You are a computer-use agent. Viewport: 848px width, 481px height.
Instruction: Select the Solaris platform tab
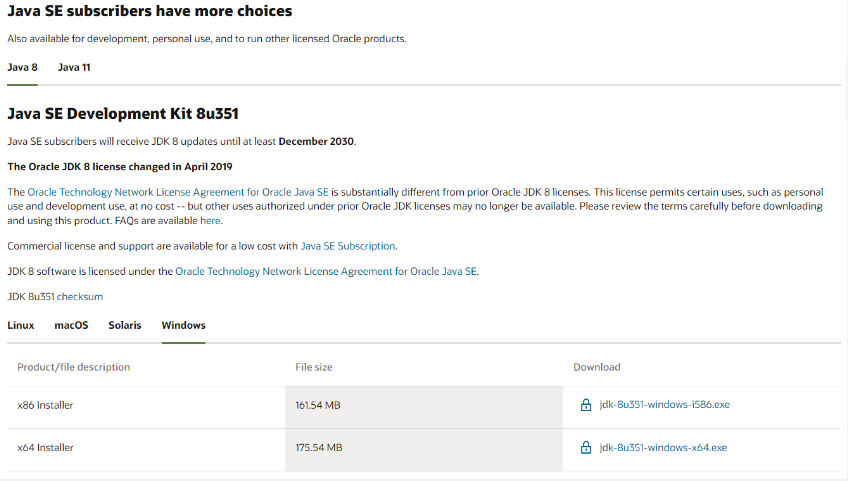[124, 325]
